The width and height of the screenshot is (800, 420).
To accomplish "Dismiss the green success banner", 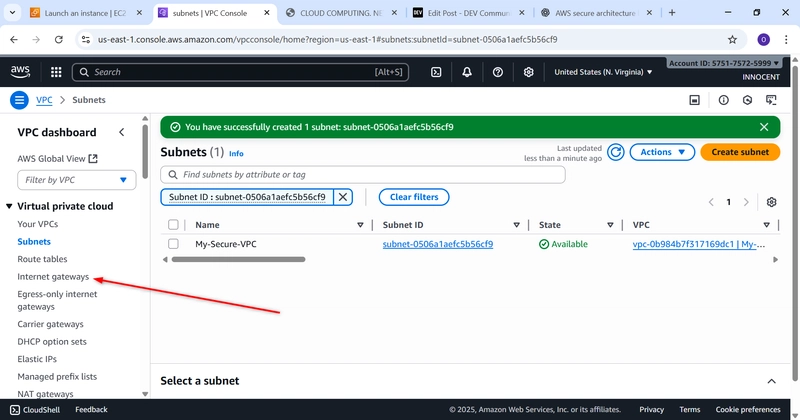I will pos(764,127).
